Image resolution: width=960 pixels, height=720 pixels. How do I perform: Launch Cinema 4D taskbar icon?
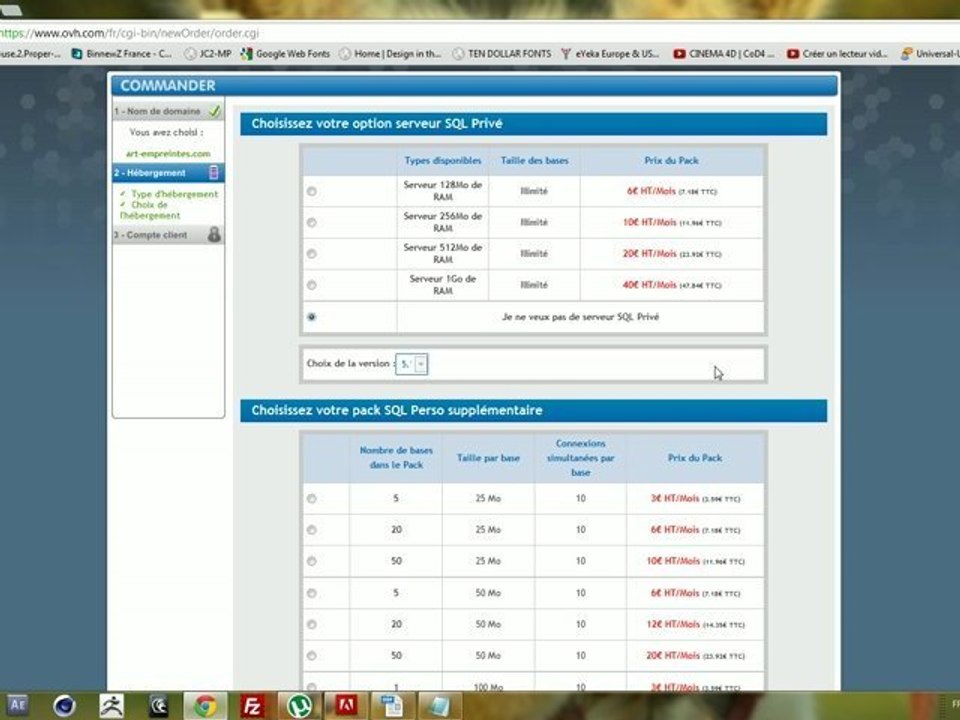point(64,706)
